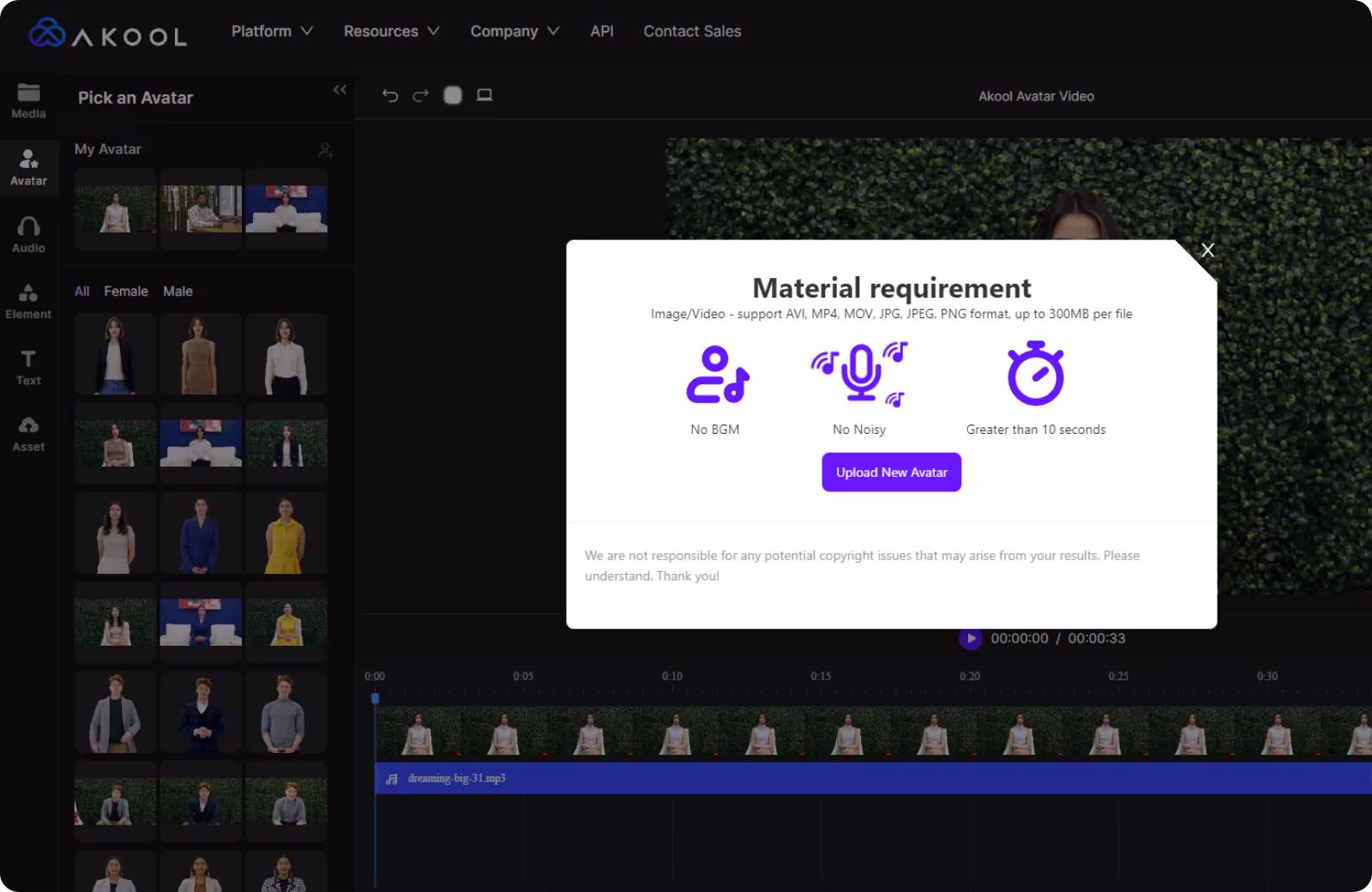
Task: Open the Asset panel icon
Action: 28,435
